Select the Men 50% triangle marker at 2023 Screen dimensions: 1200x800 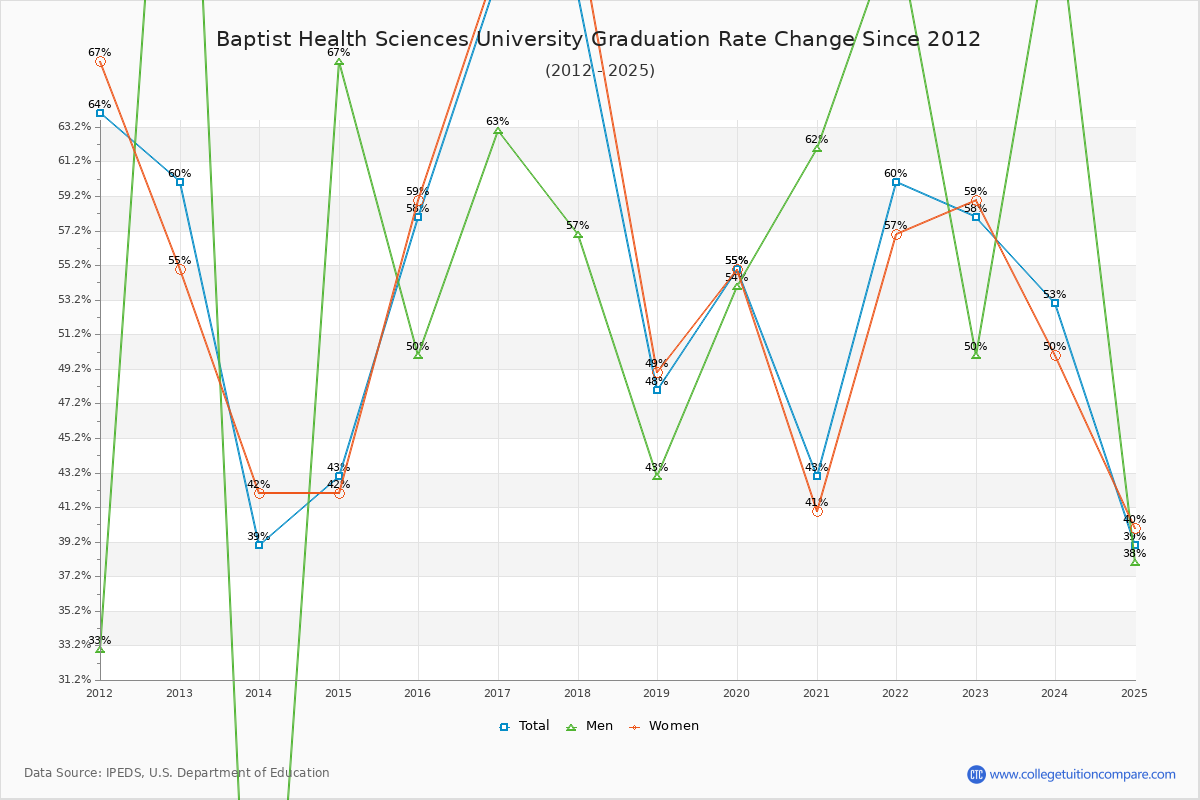pyautogui.click(x=976, y=355)
